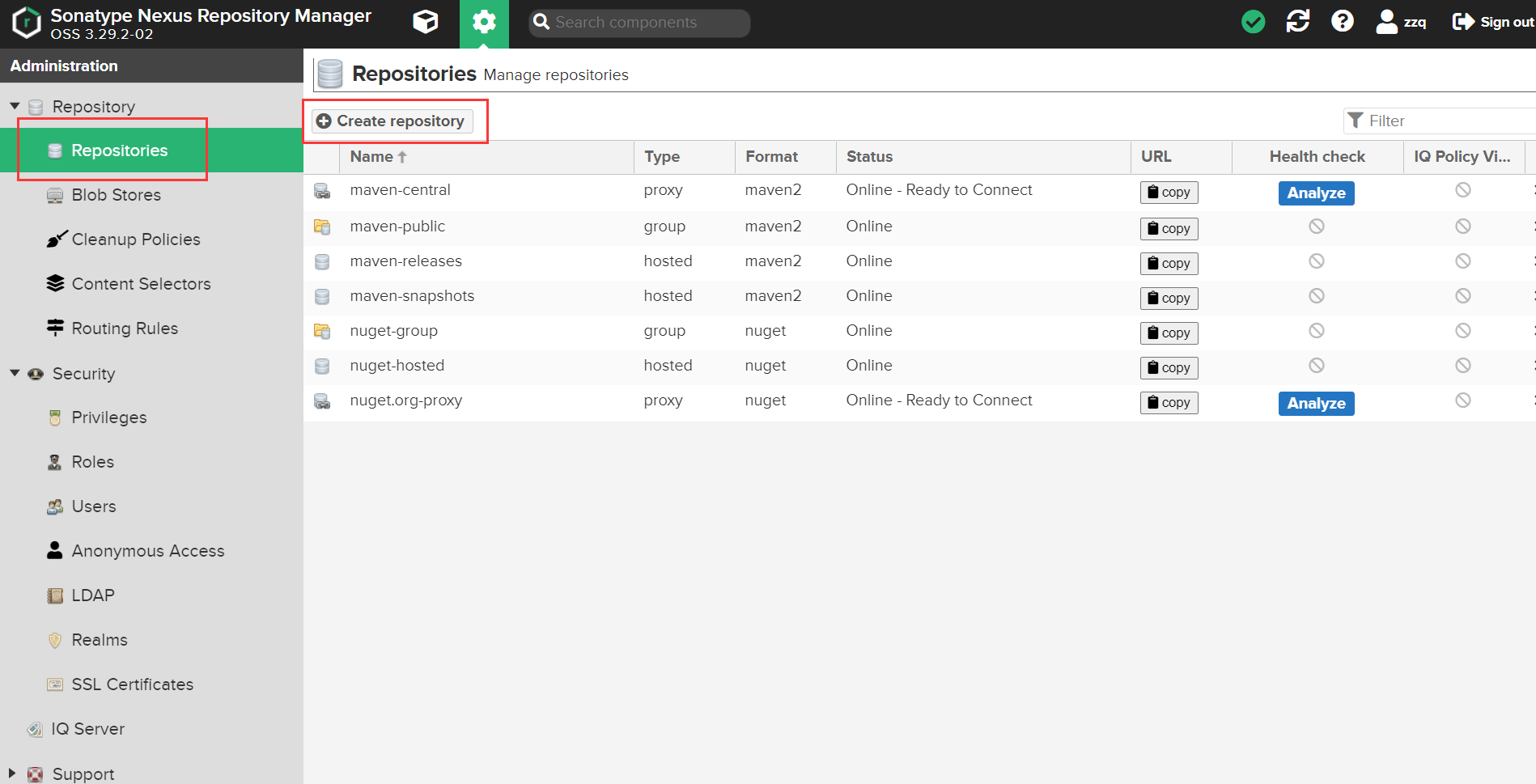Screen dimensions: 1536x784
Task: Expand the Support tree section
Action: click(12, 773)
